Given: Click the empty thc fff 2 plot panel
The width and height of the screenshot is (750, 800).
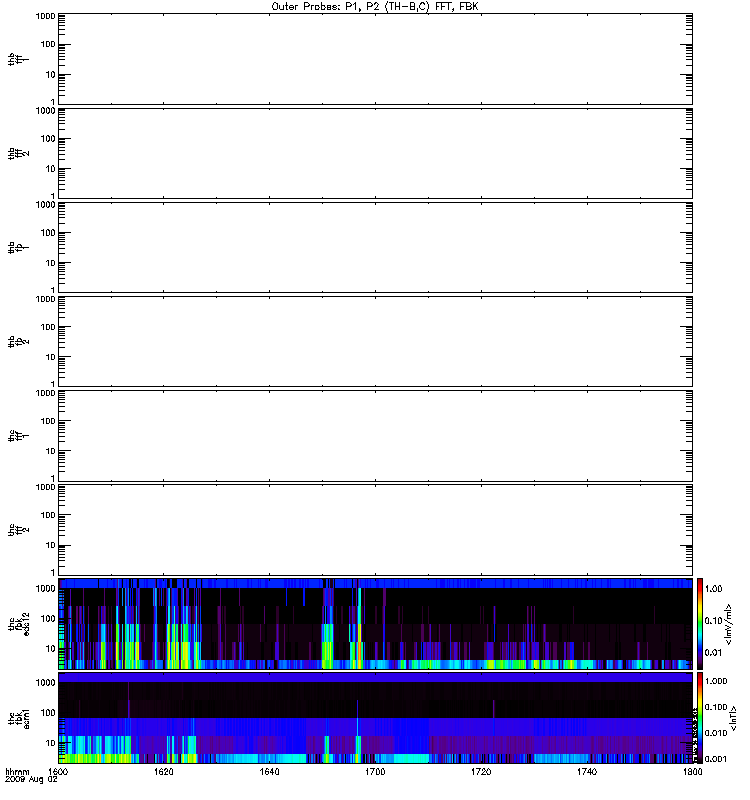Looking at the screenshot, I should pos(376,530).
